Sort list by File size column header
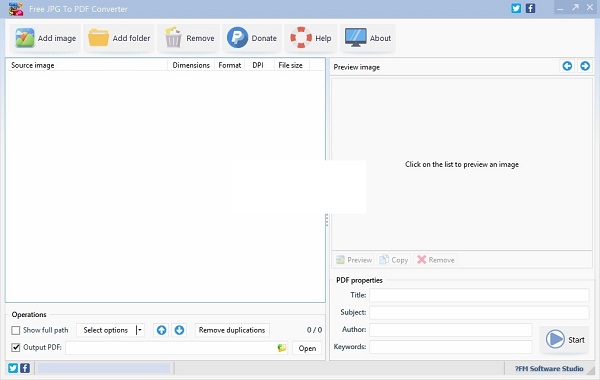This screenshot has height=380, width=600. (290, 65)
